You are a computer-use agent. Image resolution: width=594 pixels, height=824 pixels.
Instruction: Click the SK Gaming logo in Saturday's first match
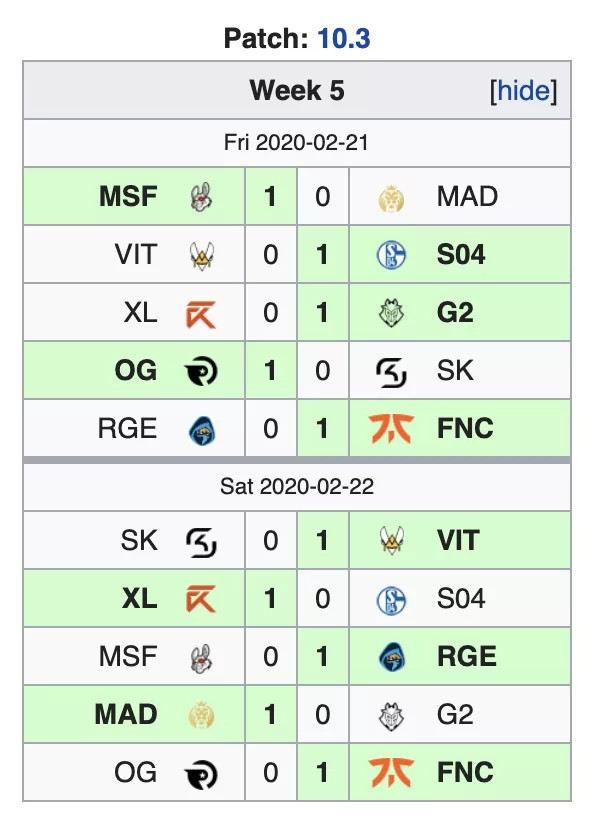pos(201,542)
